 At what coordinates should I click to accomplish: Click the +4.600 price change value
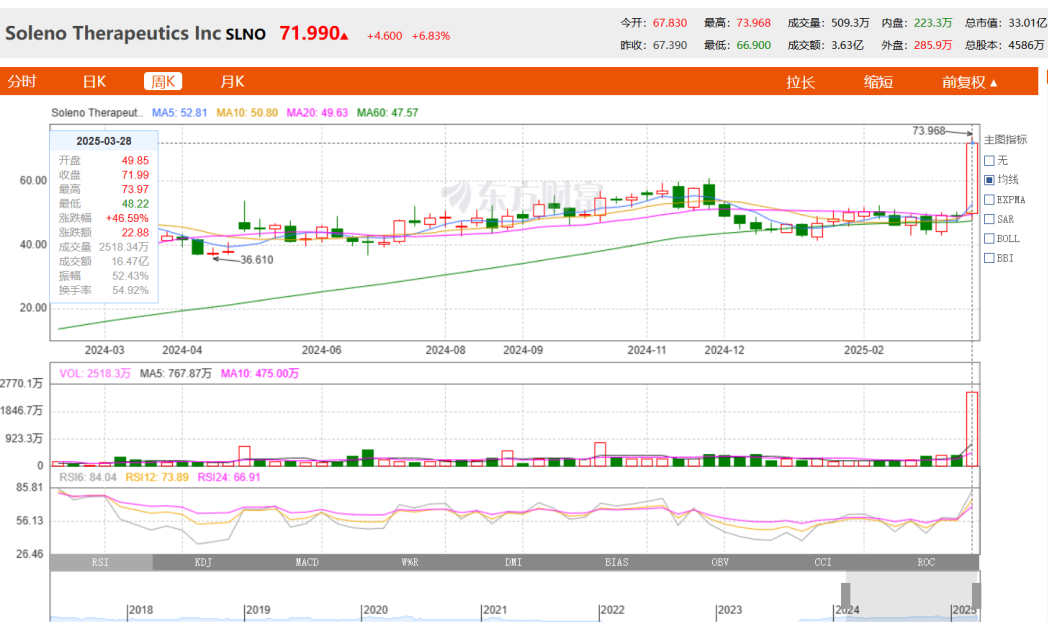pos(384,36)
